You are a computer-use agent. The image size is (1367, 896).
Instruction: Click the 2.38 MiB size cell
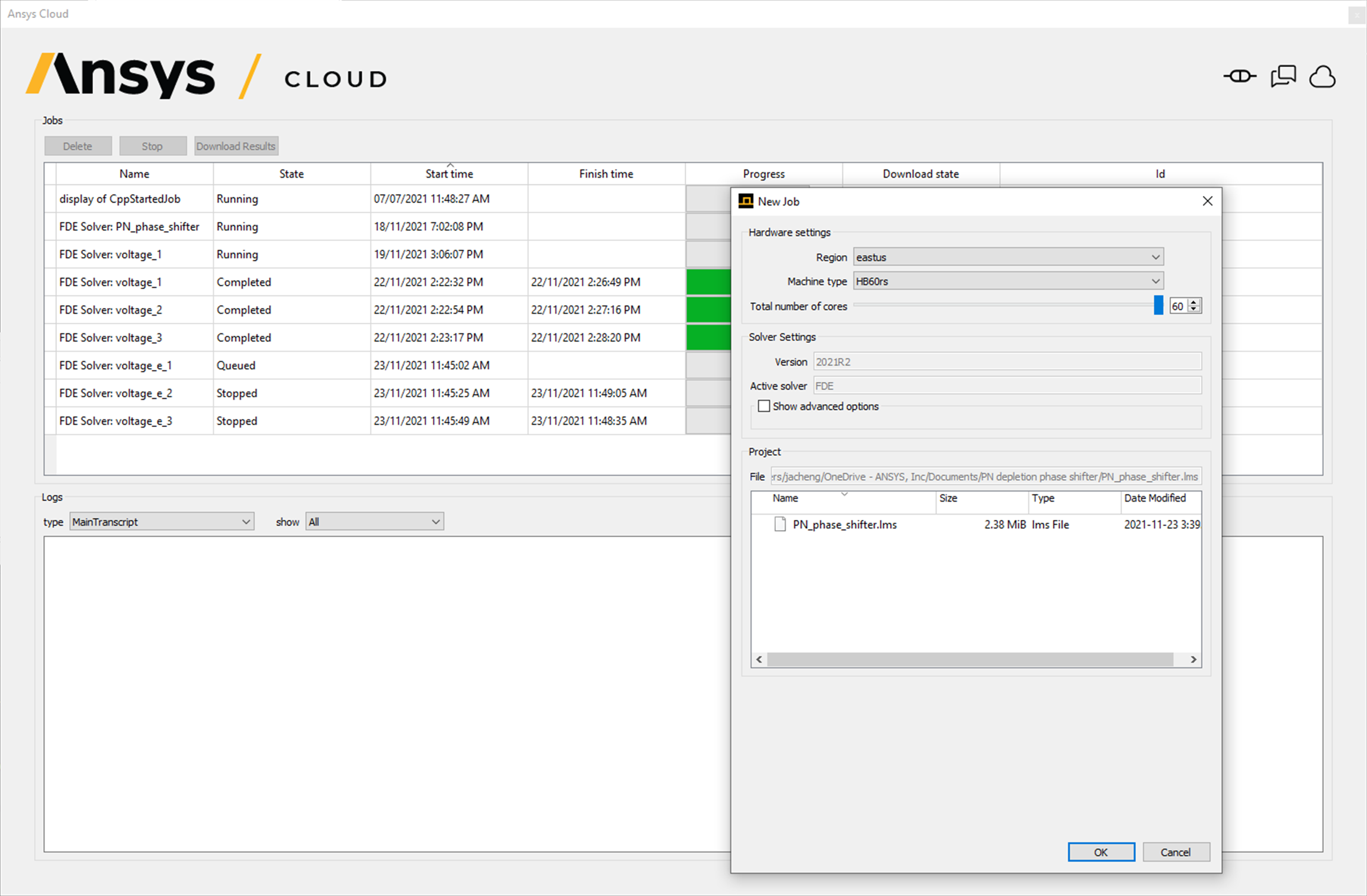pos(1005,525)
